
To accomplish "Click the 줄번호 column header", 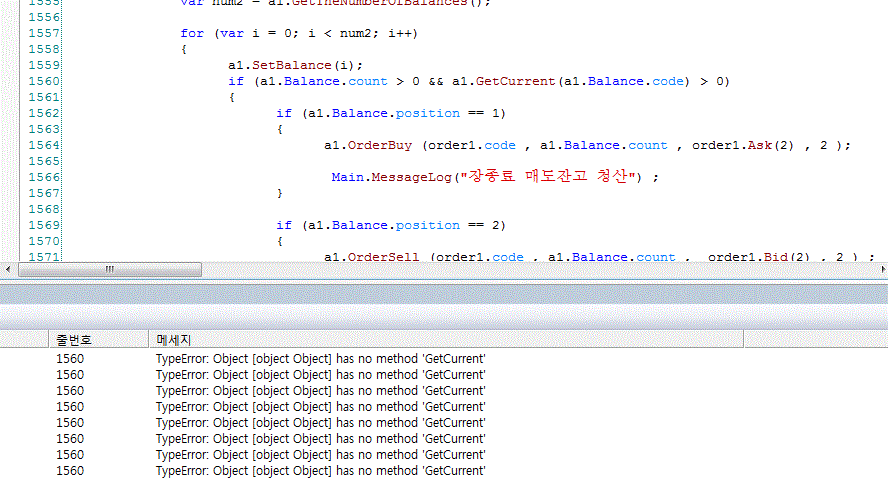I will coord(74,340).
